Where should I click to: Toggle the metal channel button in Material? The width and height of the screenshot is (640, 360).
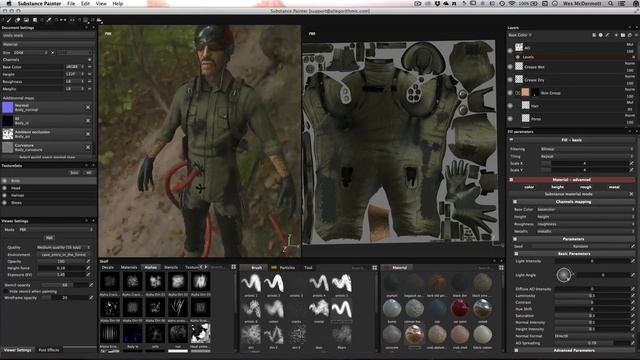[x=614, y=187]
